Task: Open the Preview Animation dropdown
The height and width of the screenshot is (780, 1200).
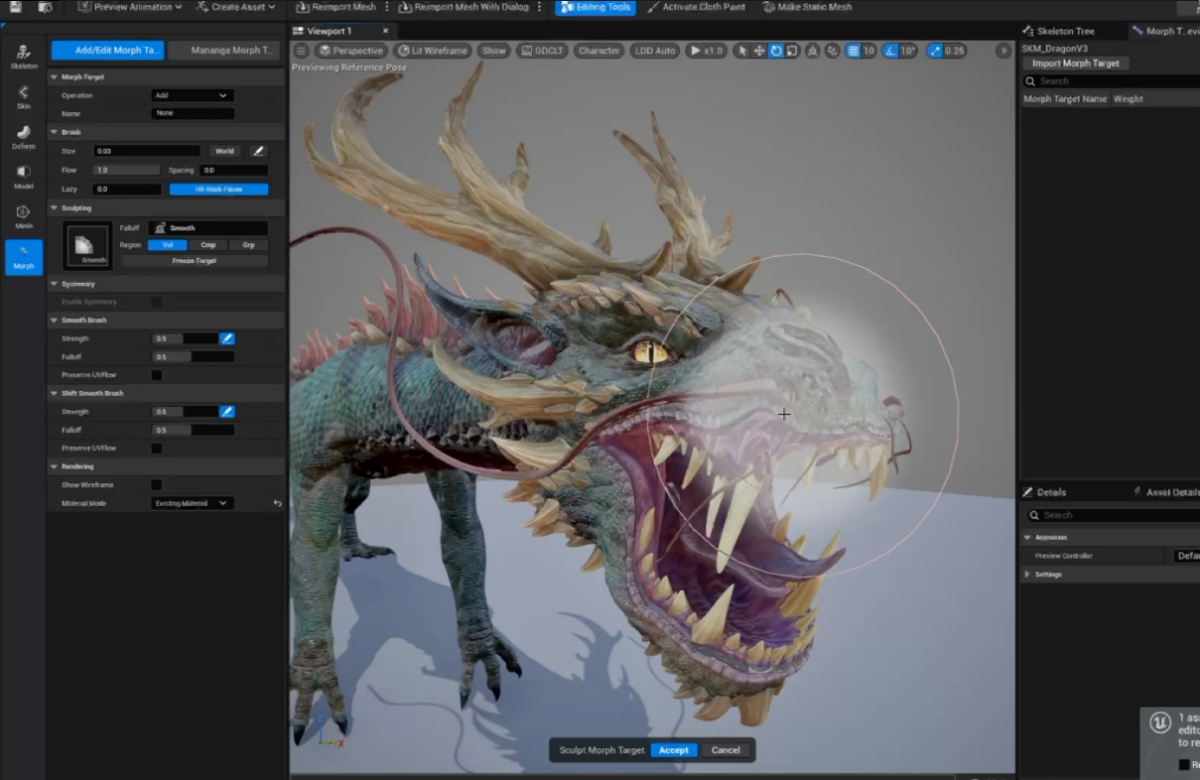Action: point(128,7)
